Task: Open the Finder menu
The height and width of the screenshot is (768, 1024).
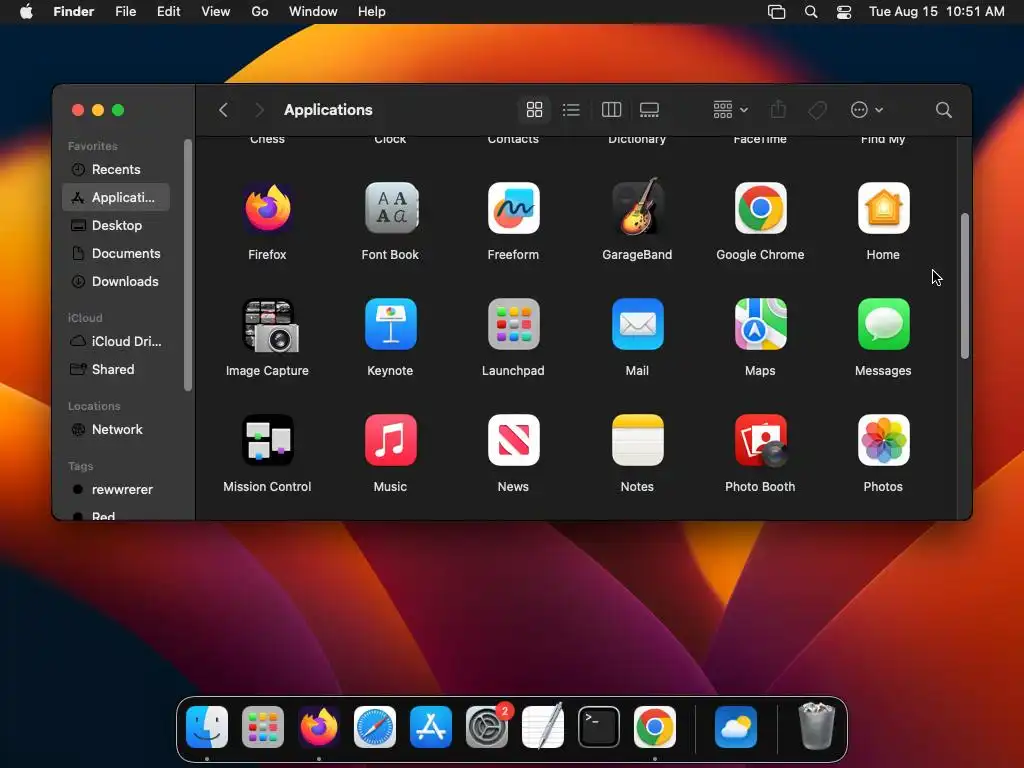Action: (74, 12)
